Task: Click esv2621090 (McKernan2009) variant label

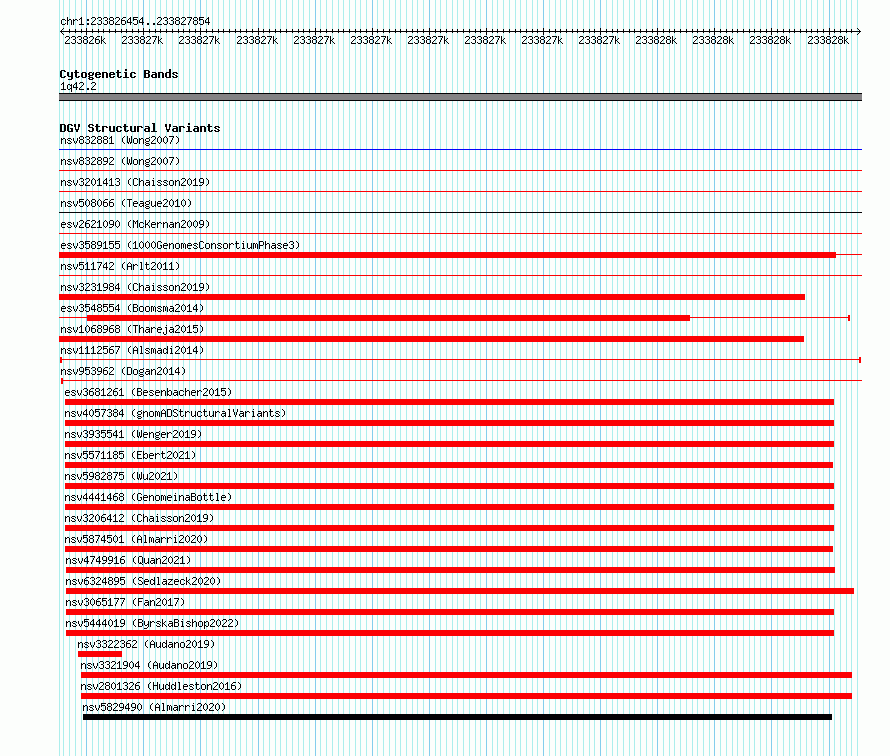Action: point(135,224)
